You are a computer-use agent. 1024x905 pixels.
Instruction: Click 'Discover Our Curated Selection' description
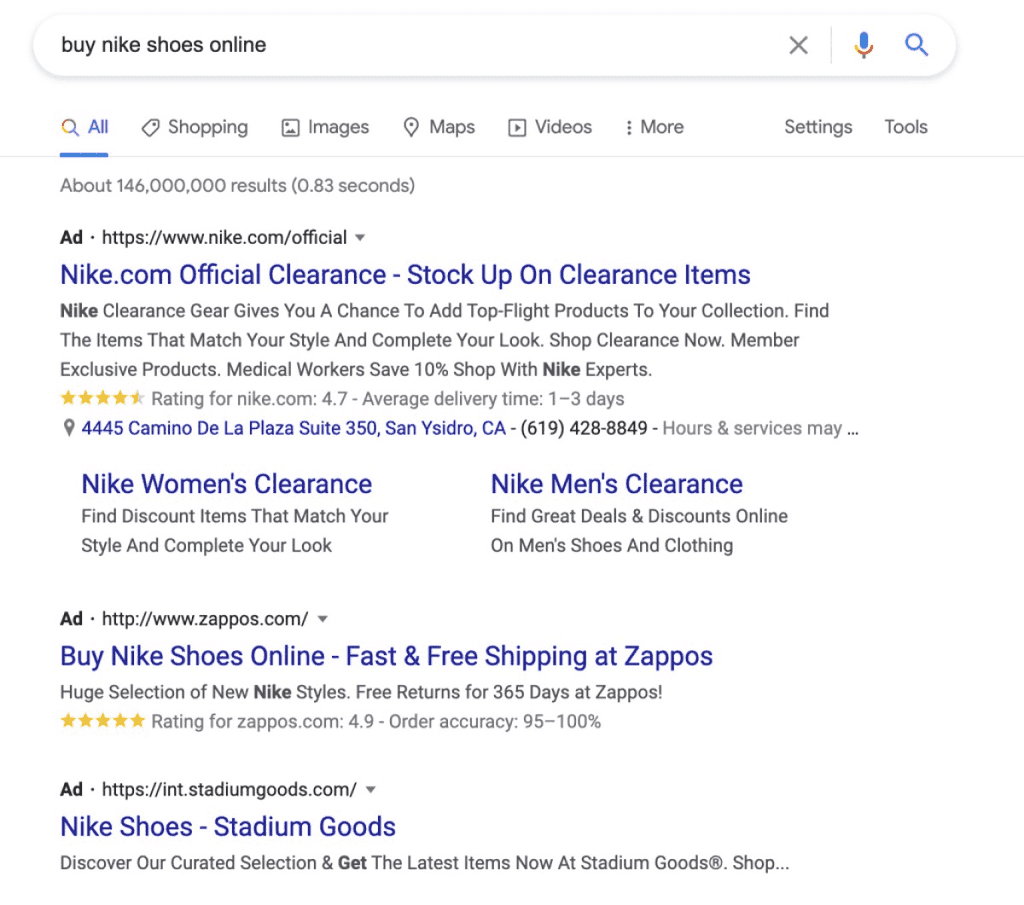click(x=188, y=863)
